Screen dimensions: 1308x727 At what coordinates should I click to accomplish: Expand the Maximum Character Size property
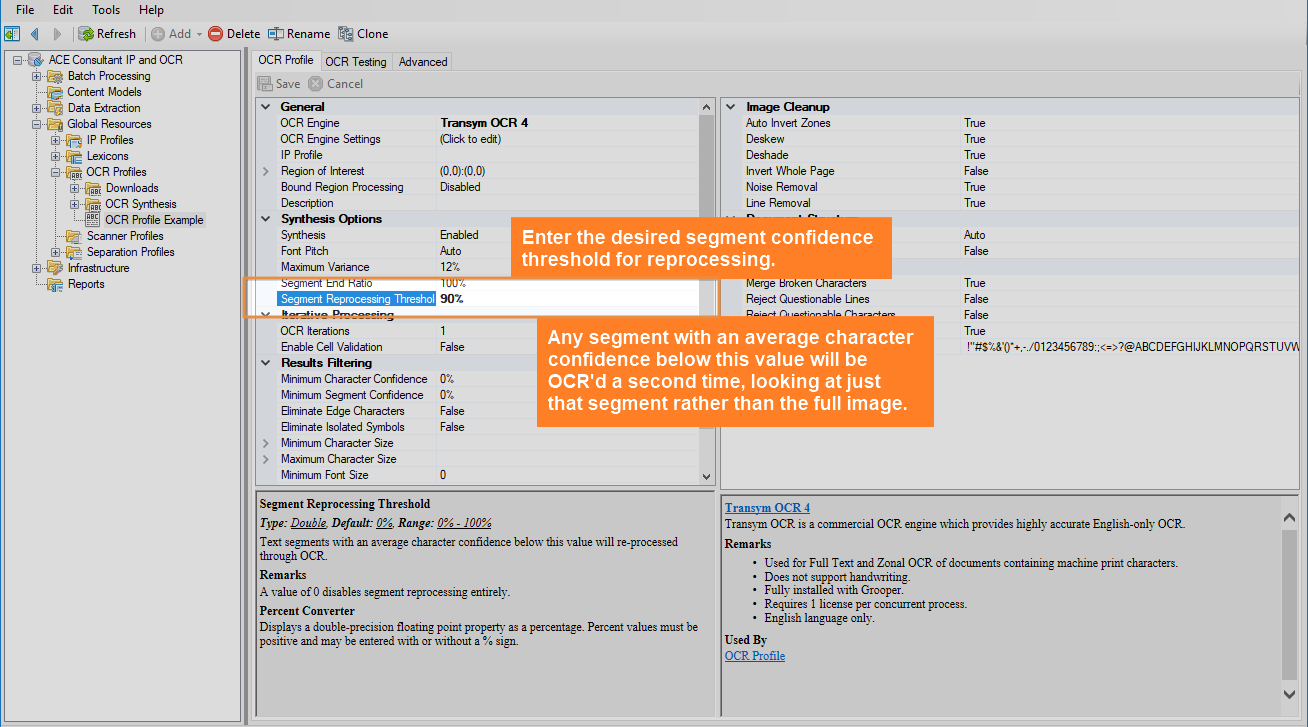tap(265, 459)
